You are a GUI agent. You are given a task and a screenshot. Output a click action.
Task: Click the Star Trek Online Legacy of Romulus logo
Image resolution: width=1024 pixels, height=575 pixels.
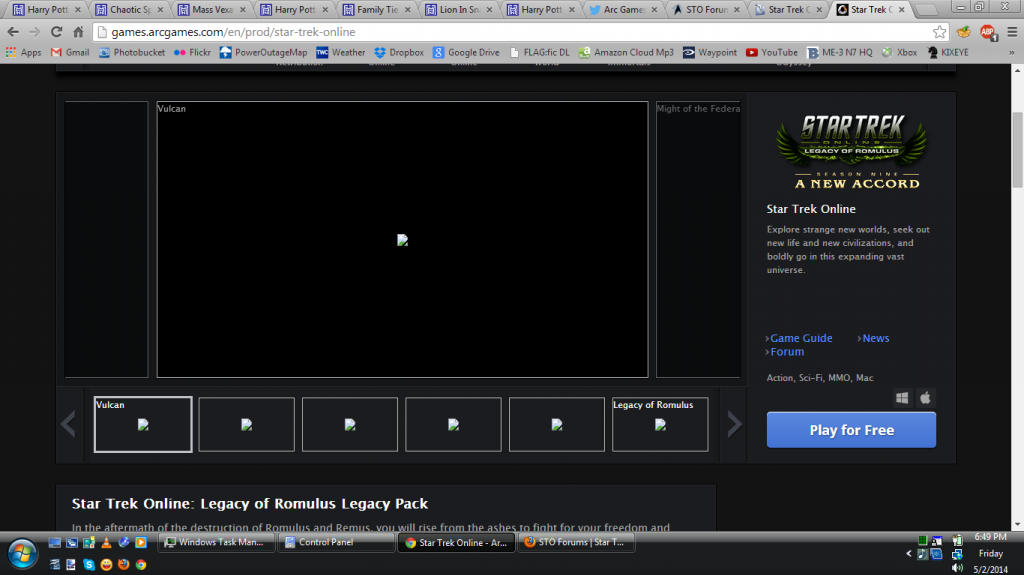[x=852, y=152]
